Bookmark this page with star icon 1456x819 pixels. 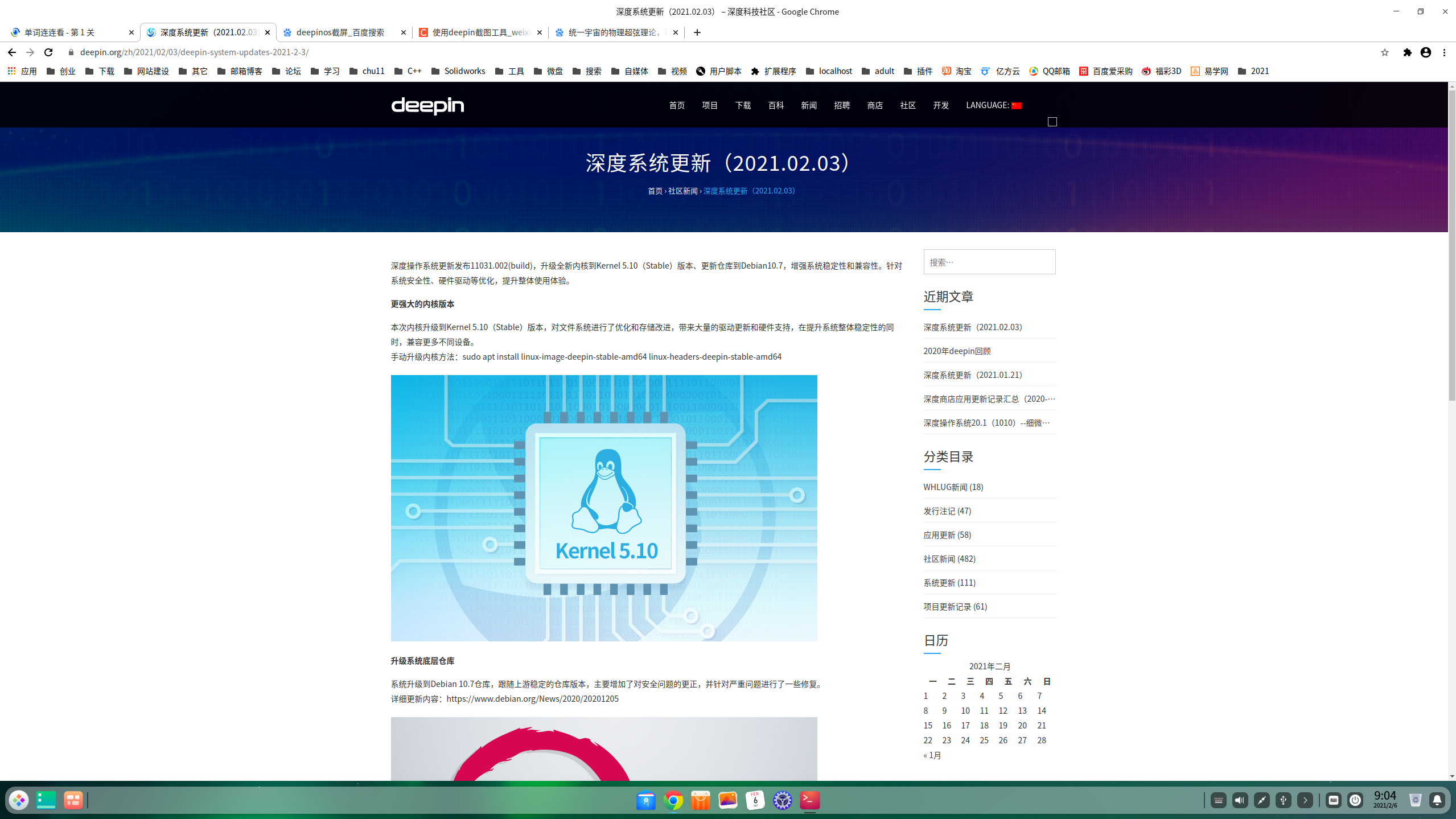pyautogui.click(x=1384, y=52)
